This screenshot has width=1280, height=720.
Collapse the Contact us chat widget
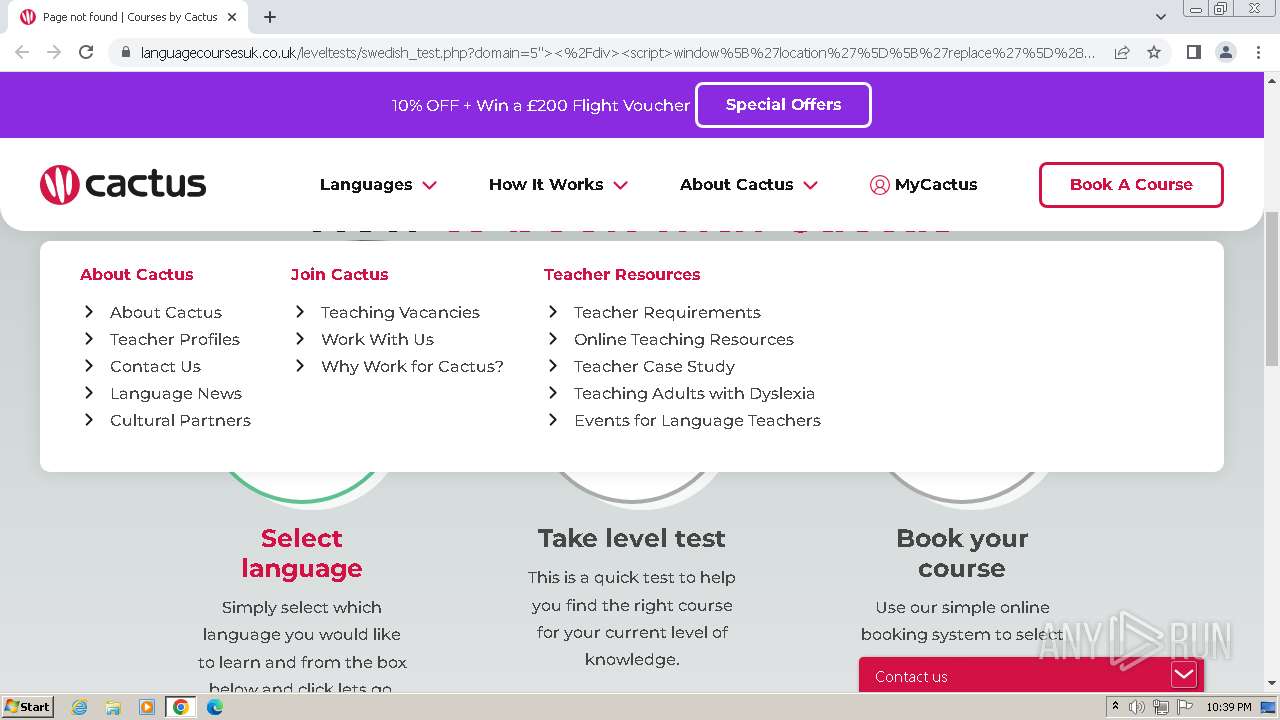click(1184, 675)
